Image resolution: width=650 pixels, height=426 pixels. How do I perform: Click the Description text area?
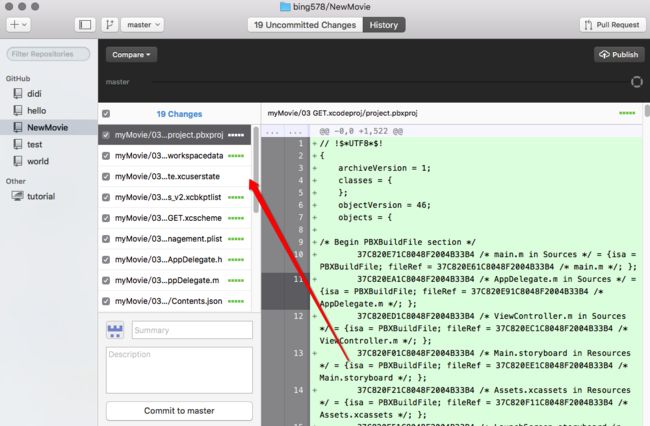tap(179, 370)
